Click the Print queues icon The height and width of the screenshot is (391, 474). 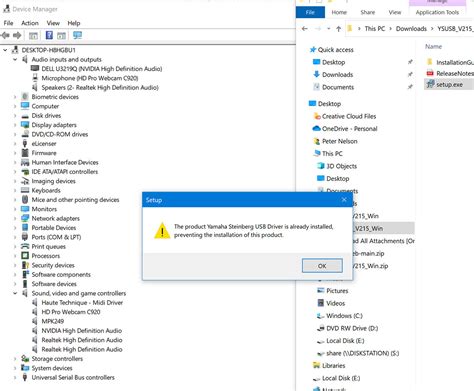pyautogui.click(x=25, y=246)
